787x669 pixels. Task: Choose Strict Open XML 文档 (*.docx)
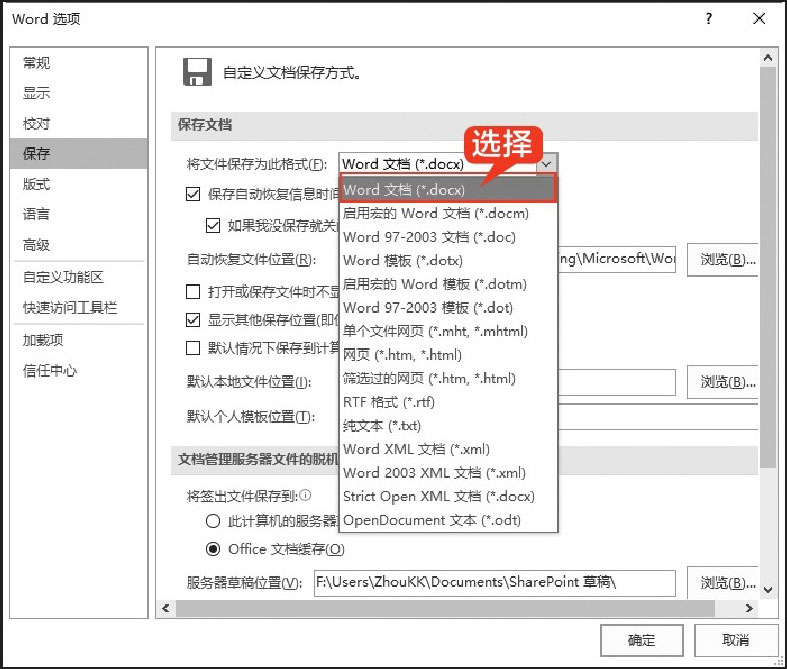point(448,496)
